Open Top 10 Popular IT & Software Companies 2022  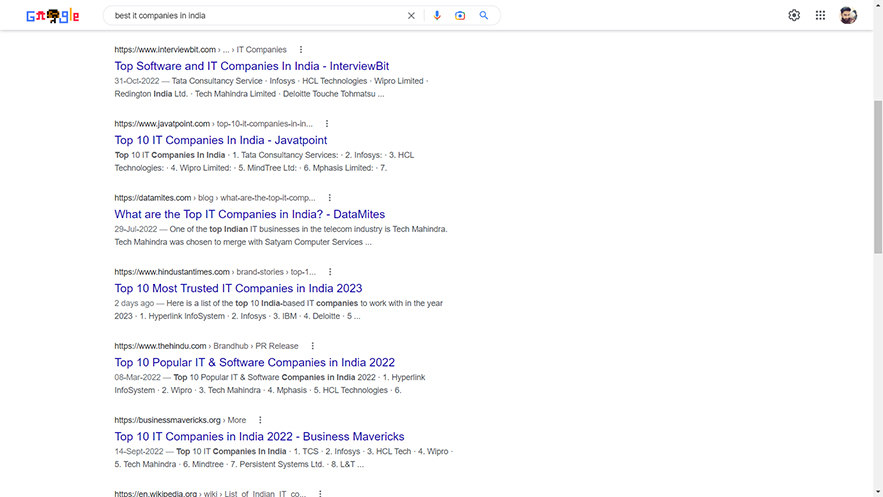click(x=255, y=362)
